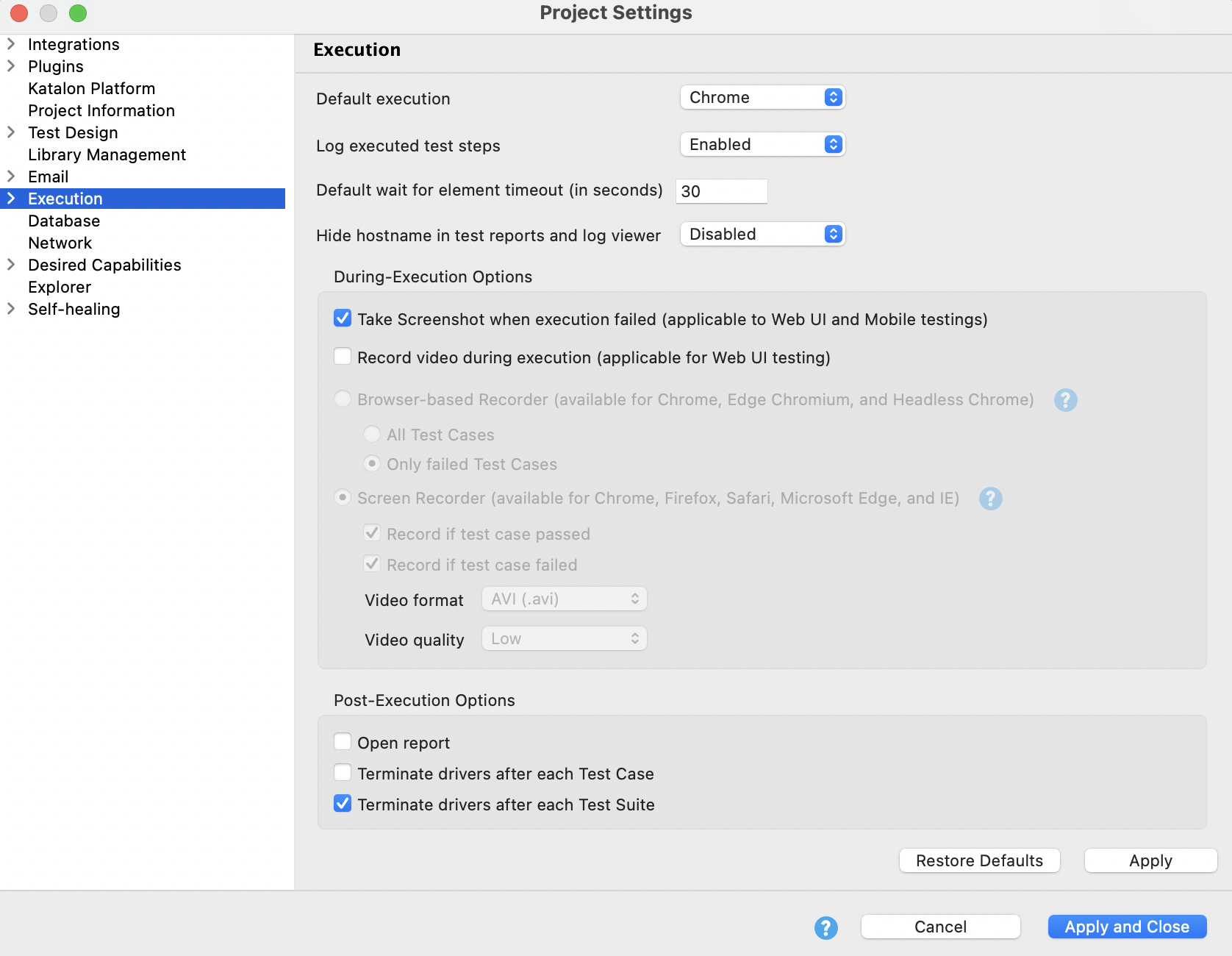Select Katalon Platform in sidebar
Screen dimensions: 1232x956
click(91, 88)
